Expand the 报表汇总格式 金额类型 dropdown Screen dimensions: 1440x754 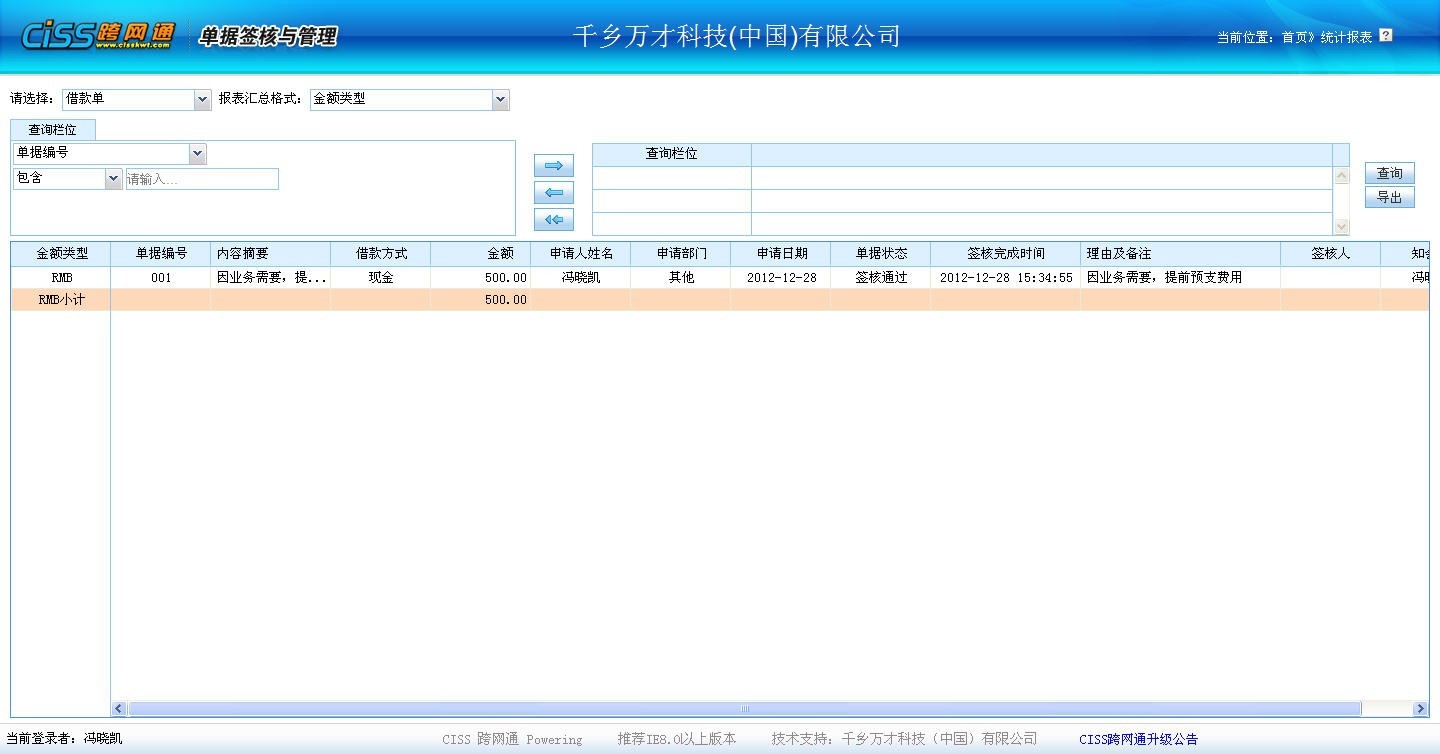pos(500,99)
